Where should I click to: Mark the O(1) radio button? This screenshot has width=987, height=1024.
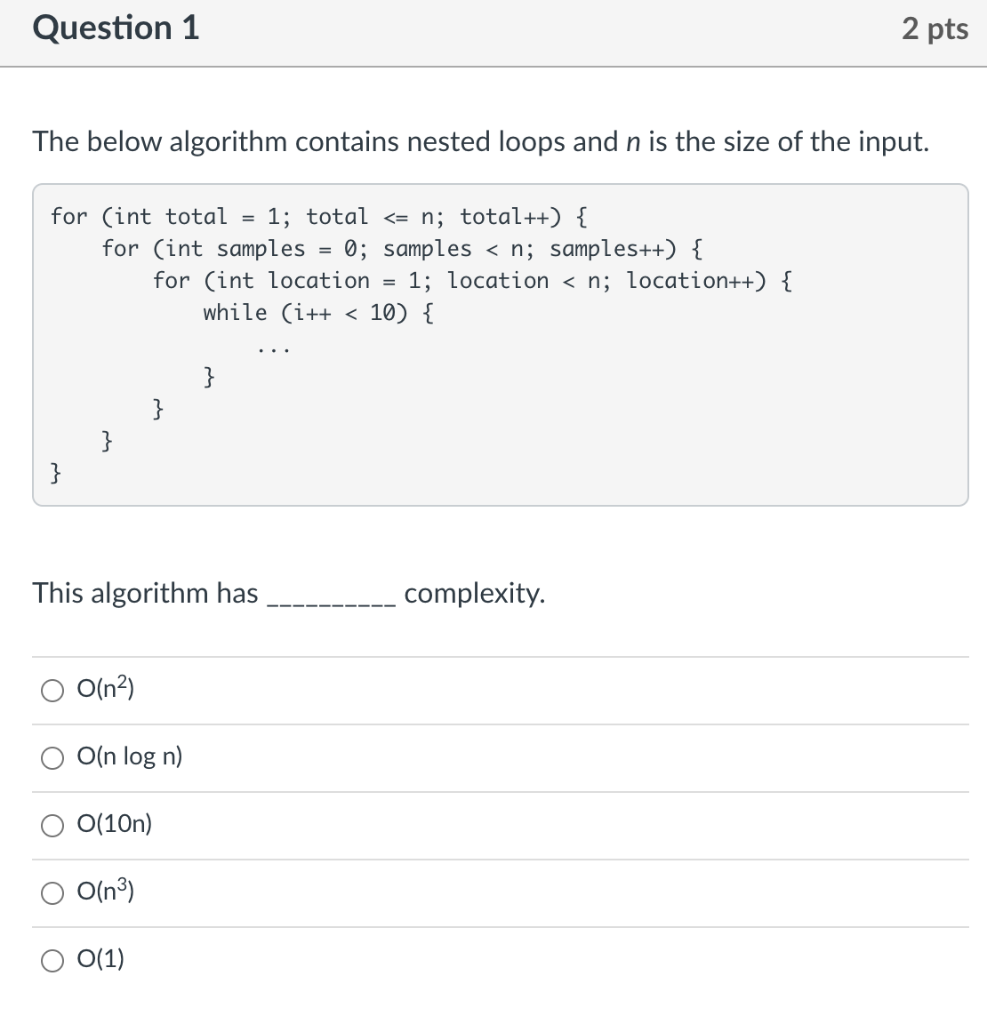(52, 961)
